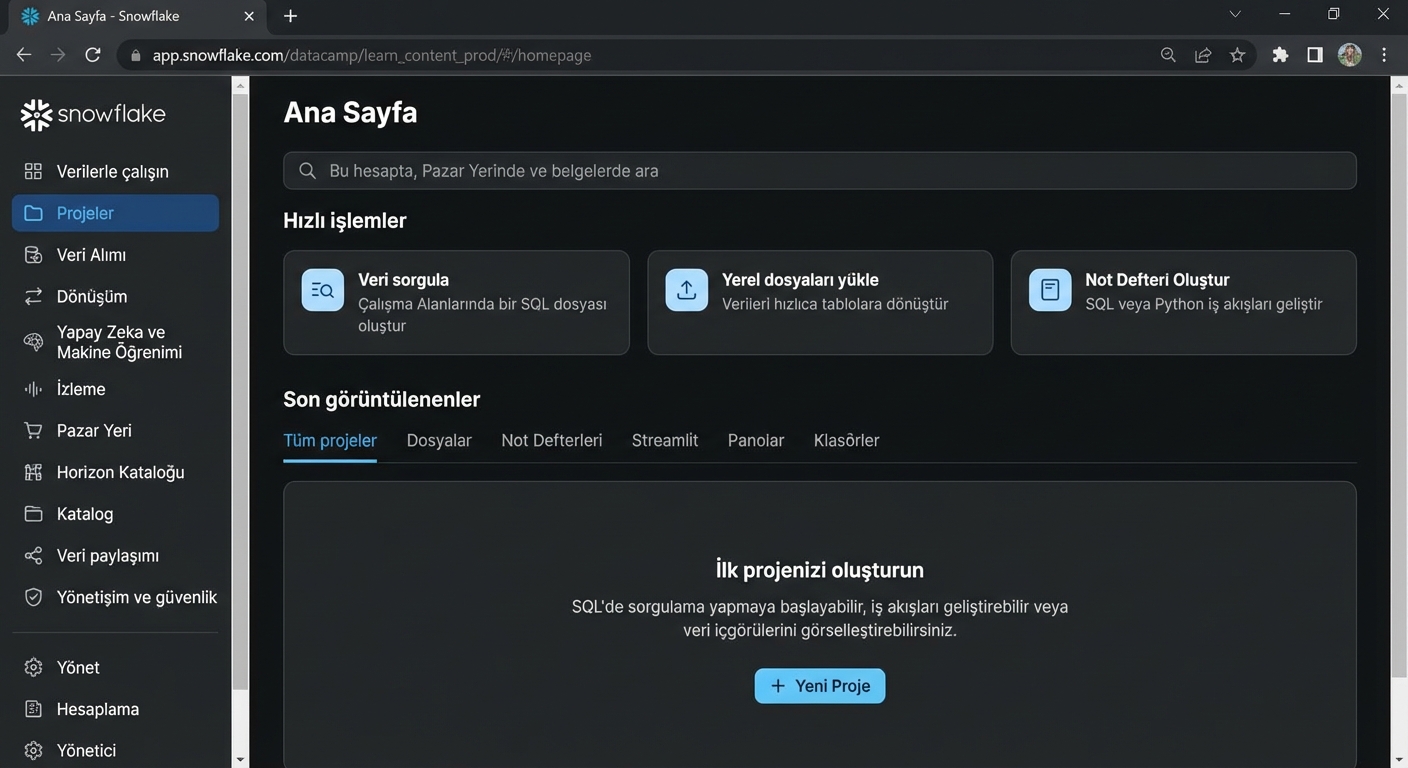Click the Not Defteri Oluştur notebook icon
This screenshot has width=1408, height=768.
pyautogui.click(x=1049, y=290)
